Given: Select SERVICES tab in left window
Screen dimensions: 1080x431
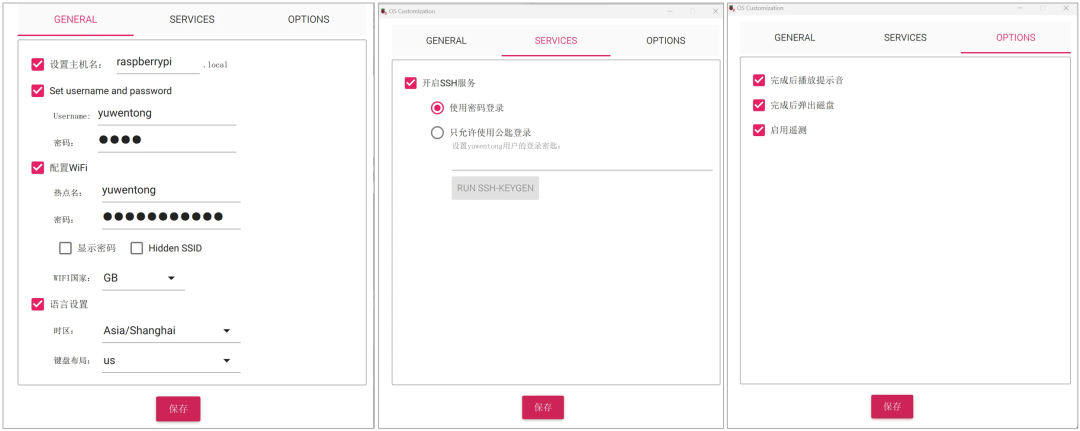Looking at the screenshot, I should 192,19.
